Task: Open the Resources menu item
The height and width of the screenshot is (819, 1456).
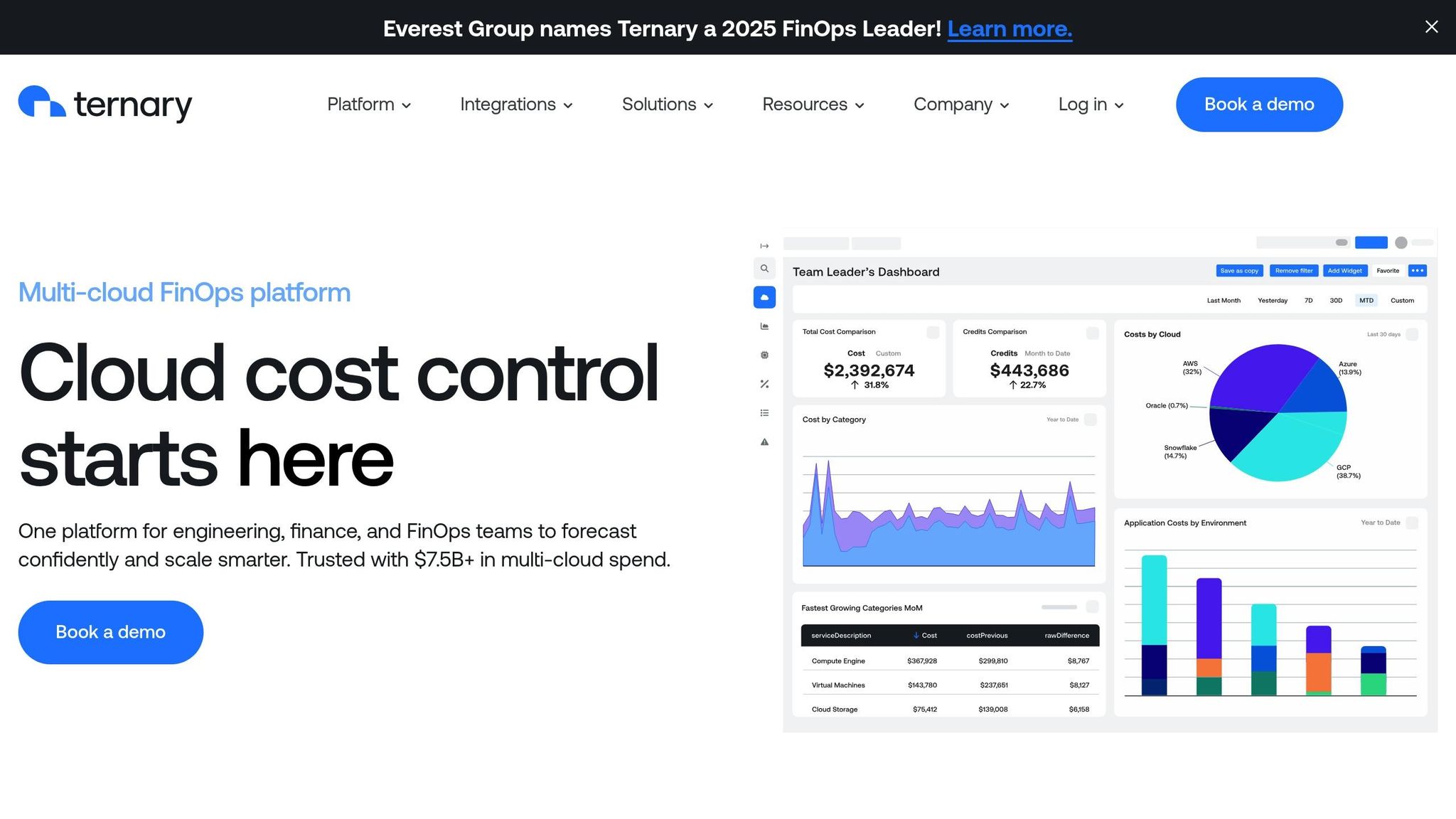Action: click(x=813, y=105)
